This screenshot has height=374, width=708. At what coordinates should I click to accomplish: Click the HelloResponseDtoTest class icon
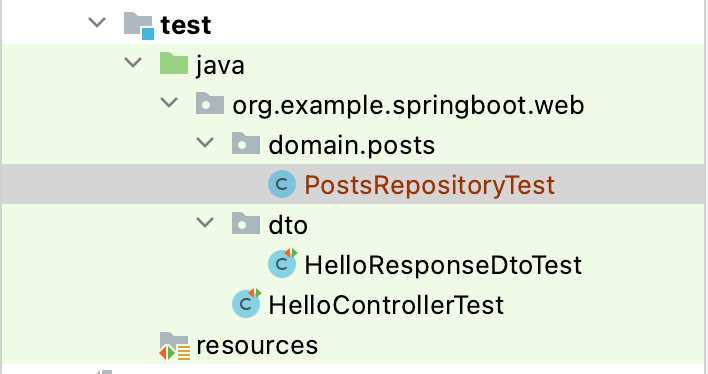click(283, 263)
